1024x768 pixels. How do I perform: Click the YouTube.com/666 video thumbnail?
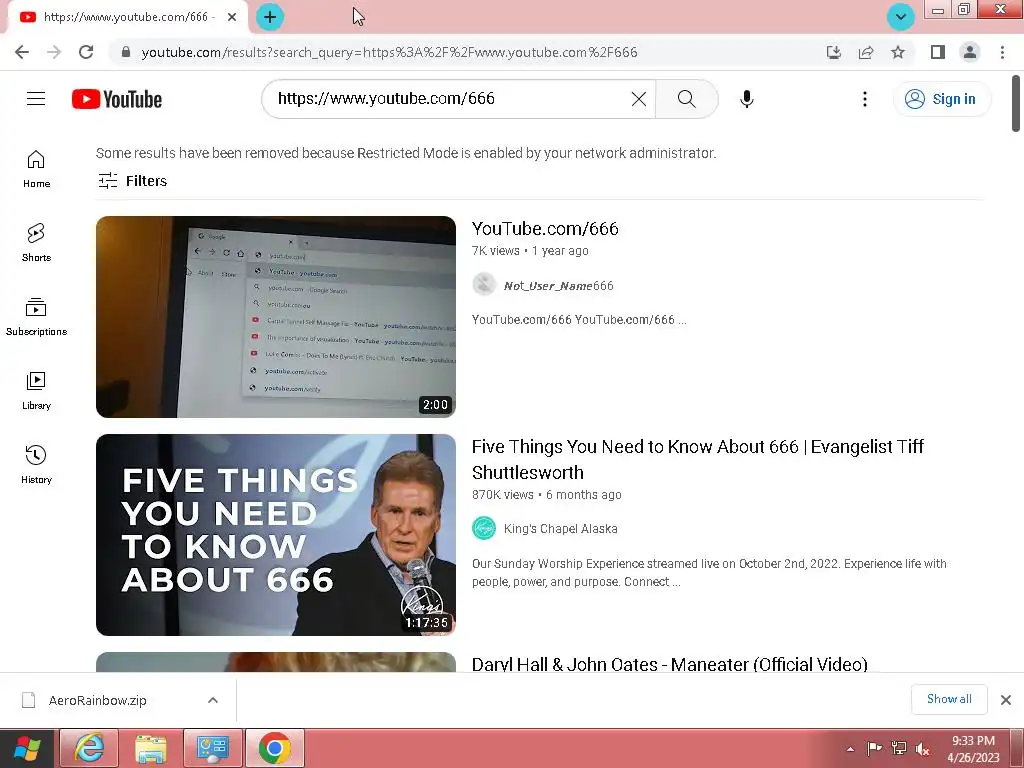(x=276, y=317)
